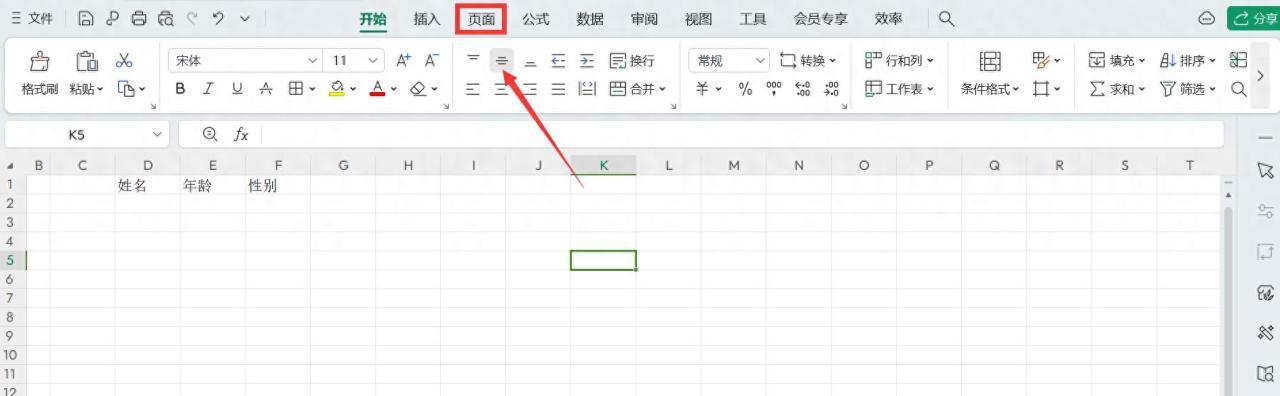Expand the Merge (合并) dropdown
The height and width of the screenshot is (396, 1280).
(662, 89)
